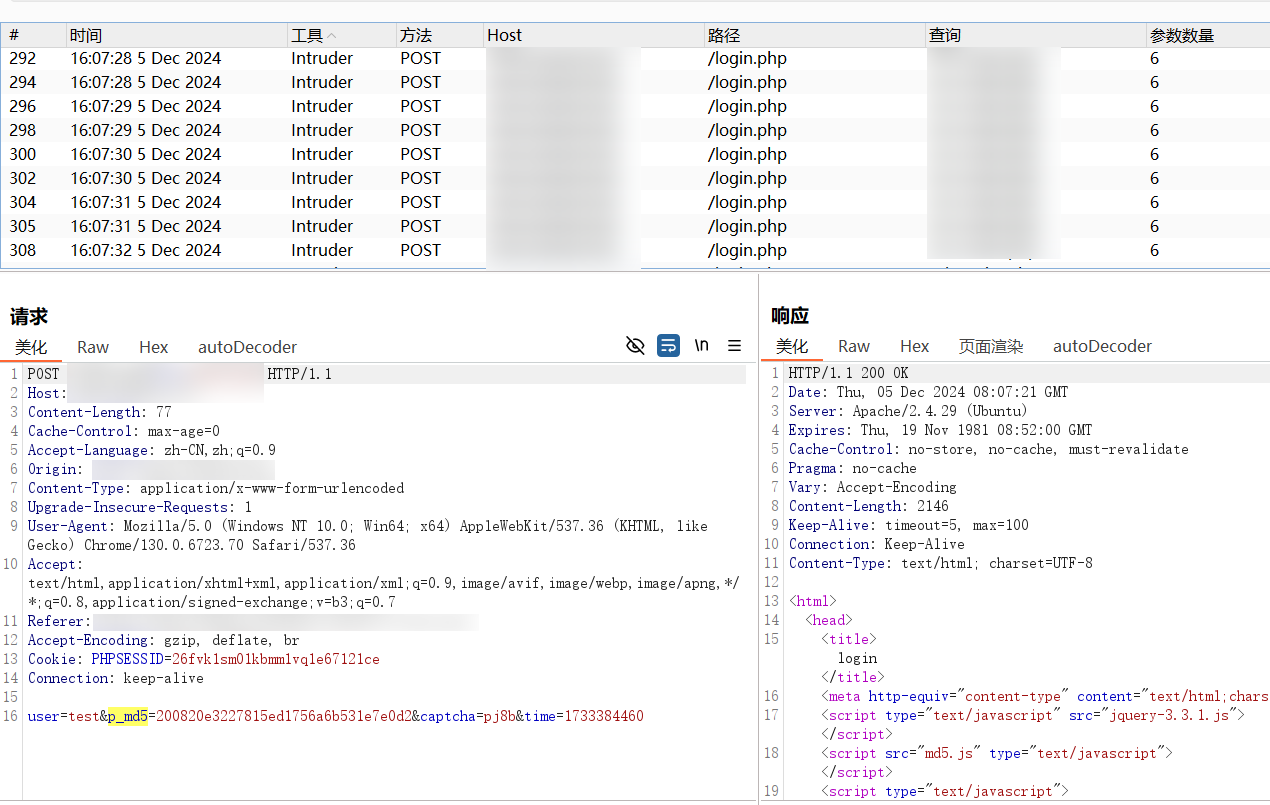Sort table by Host column header
The width and height of the screenshot is (1270, 805).
[594, 35]
